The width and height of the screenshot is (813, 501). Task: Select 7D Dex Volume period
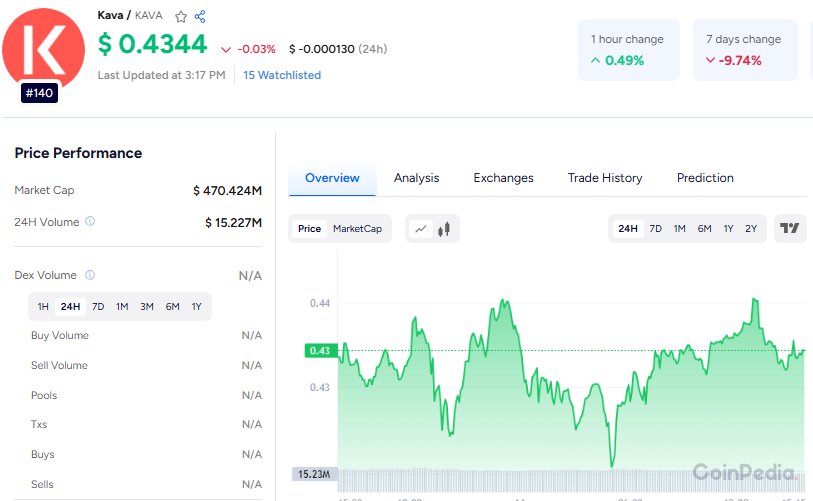[x=98, y=307]
